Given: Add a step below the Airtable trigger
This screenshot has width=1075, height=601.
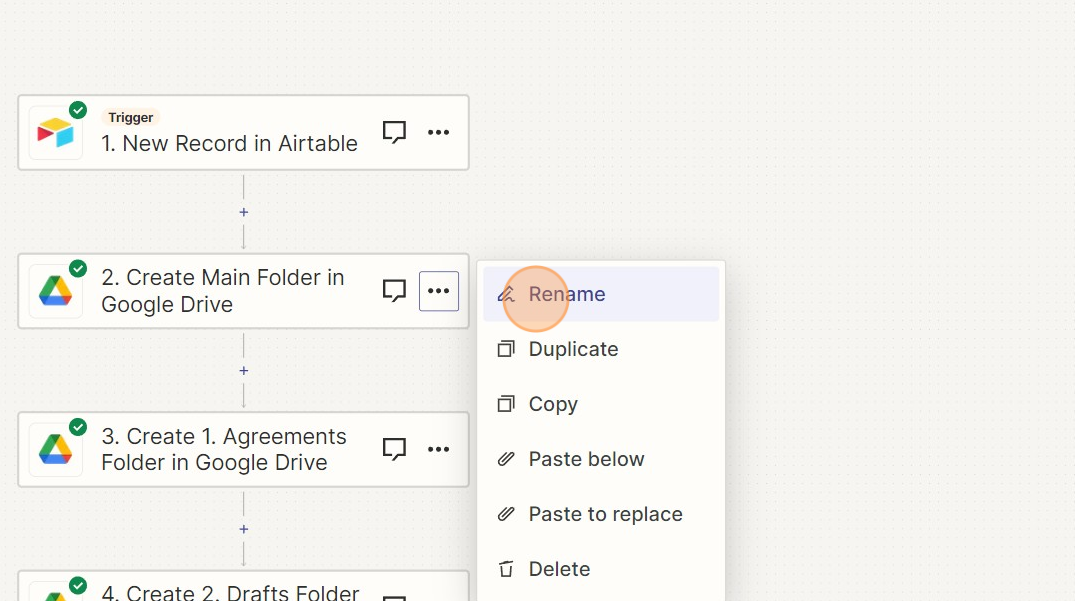Looking at the screenshot, I should [x=243, y=212].
